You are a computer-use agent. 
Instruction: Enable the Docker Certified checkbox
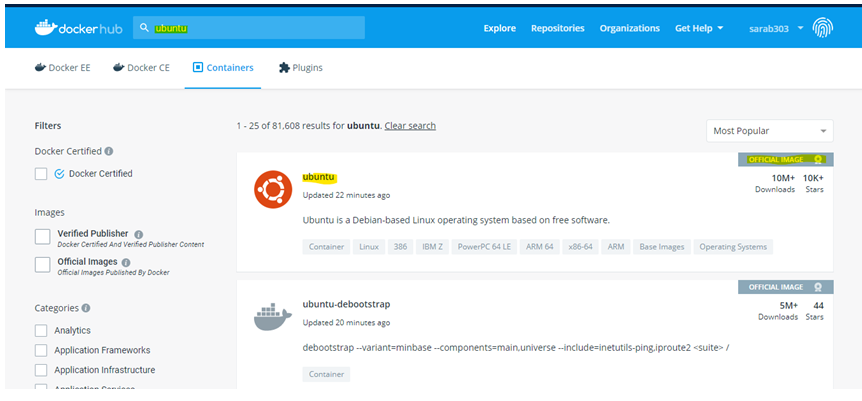point(41,174)
